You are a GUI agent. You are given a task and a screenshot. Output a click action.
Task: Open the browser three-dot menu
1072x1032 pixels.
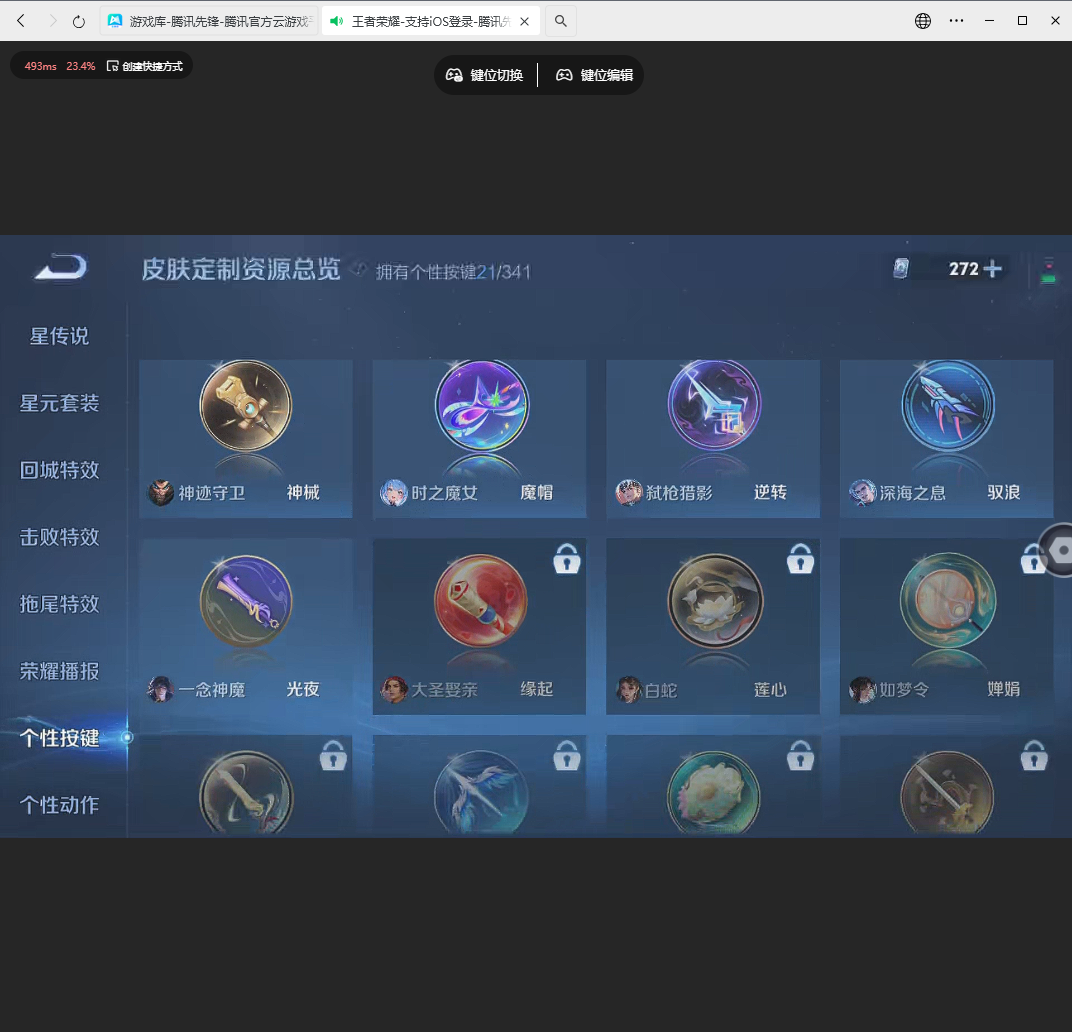pyautogui.click(x=956, y=19)
